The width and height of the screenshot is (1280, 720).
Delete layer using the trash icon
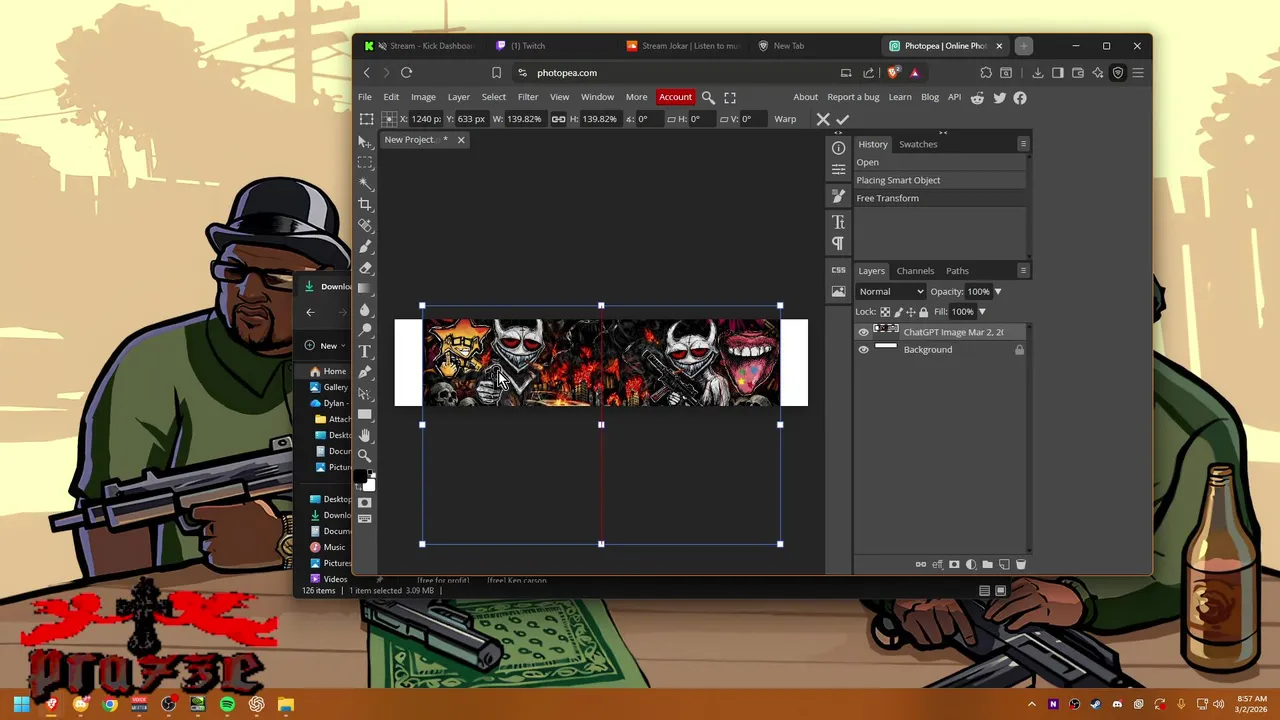1021,564
